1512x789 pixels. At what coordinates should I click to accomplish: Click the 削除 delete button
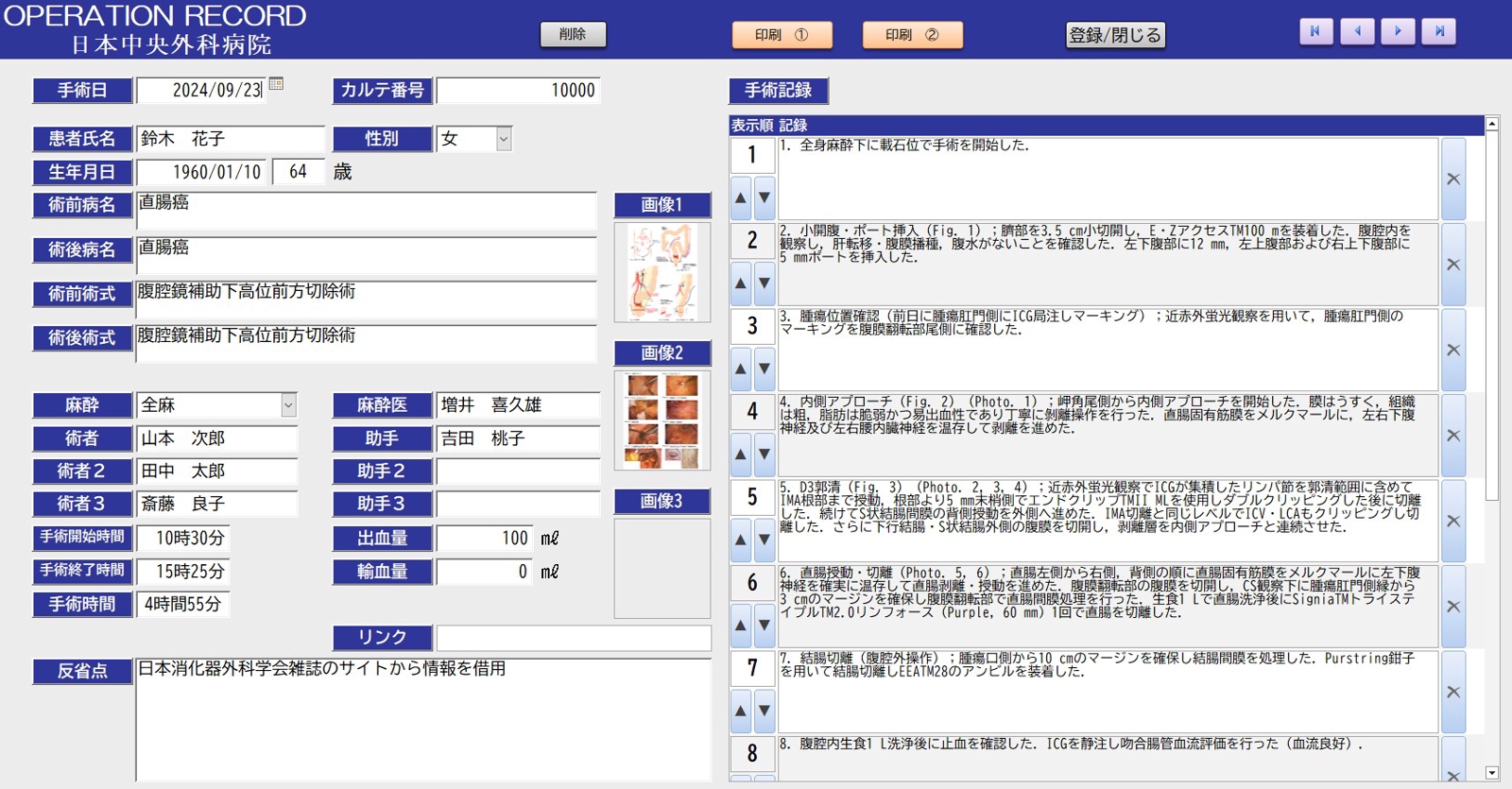pos(573,34)
